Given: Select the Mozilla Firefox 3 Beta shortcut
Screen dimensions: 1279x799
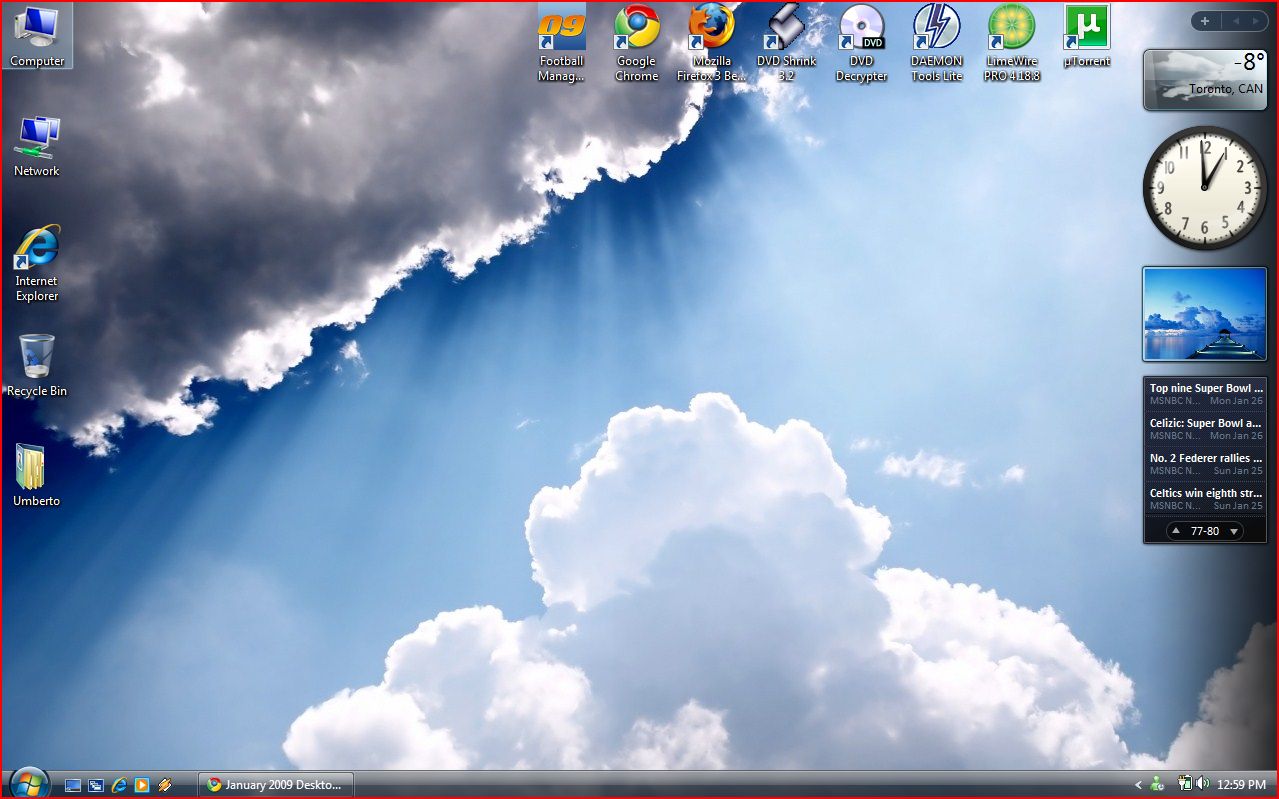Looking at the screenshot, I should (x=712, y=43).
